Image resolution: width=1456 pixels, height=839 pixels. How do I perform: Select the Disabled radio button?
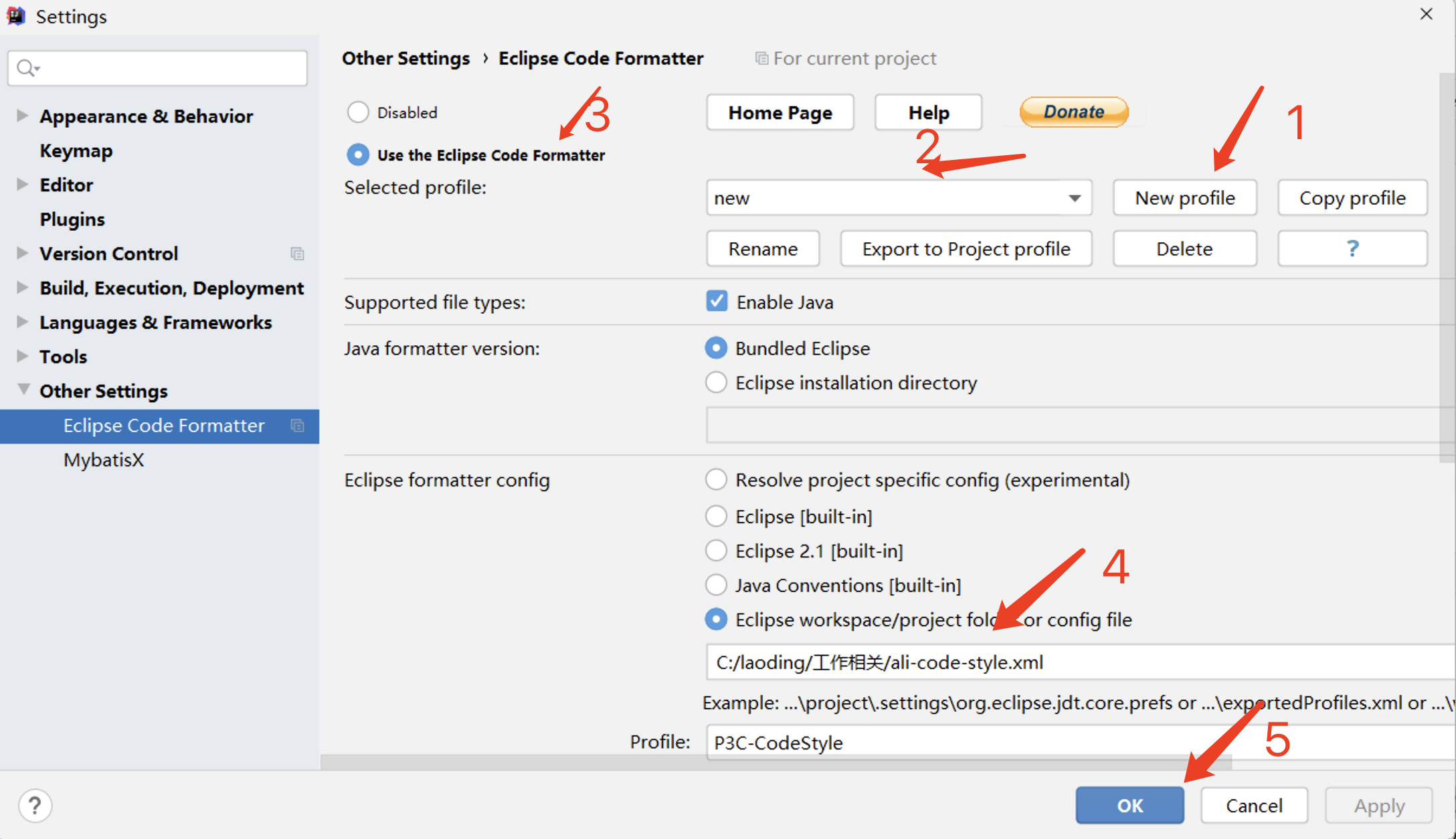358,112
